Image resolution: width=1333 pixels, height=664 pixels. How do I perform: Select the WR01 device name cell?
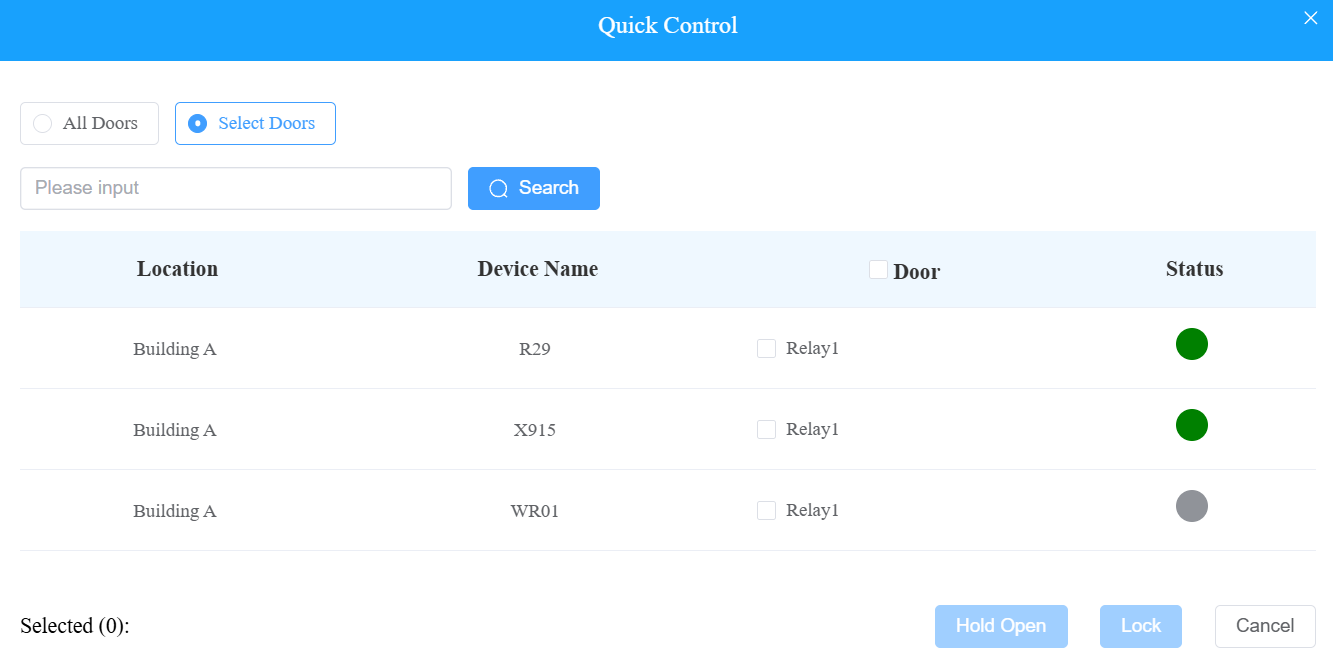click(535, 511)
